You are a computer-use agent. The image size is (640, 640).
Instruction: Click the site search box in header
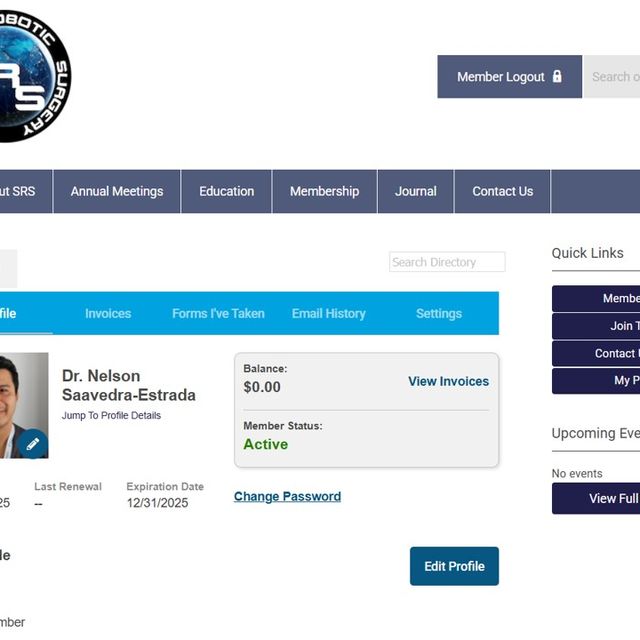[612, 77]
